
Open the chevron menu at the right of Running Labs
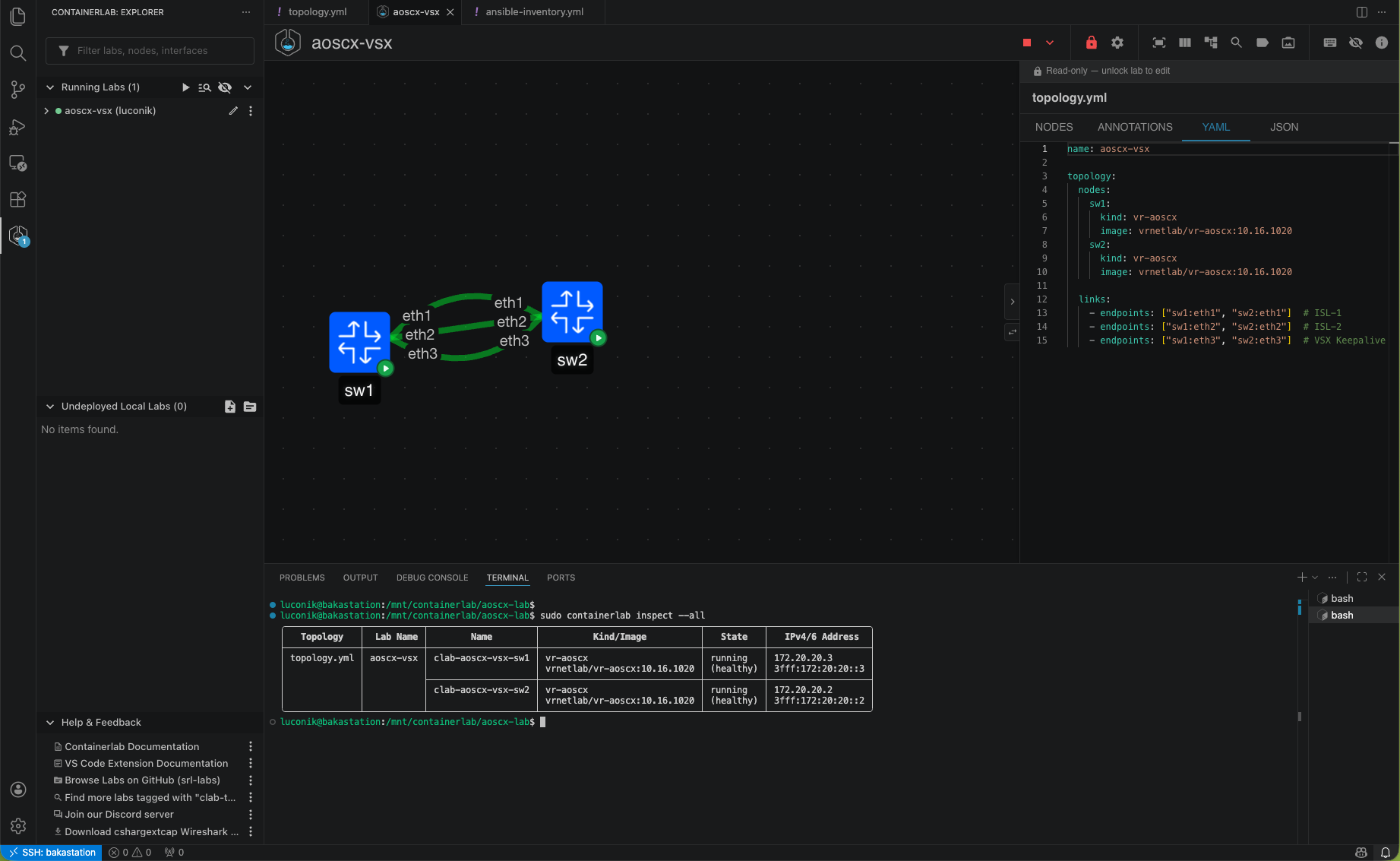[x=248, y=87]
